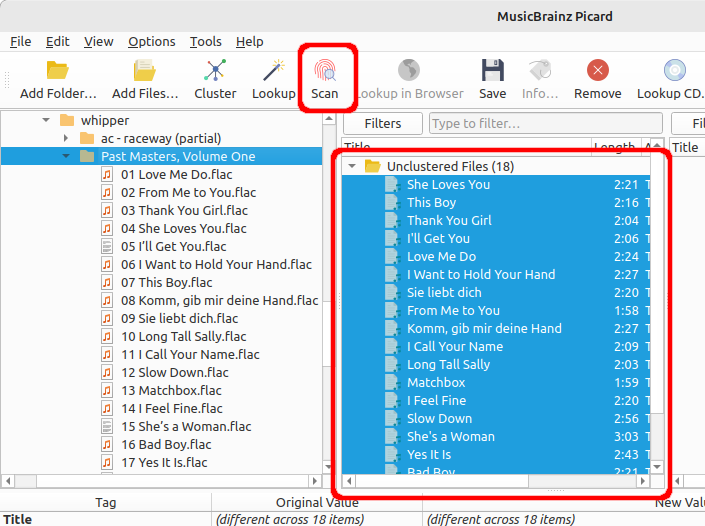Click file icon next to Matchbox
This screenshot has width=705, height=526.
click(x=392, y=383)
